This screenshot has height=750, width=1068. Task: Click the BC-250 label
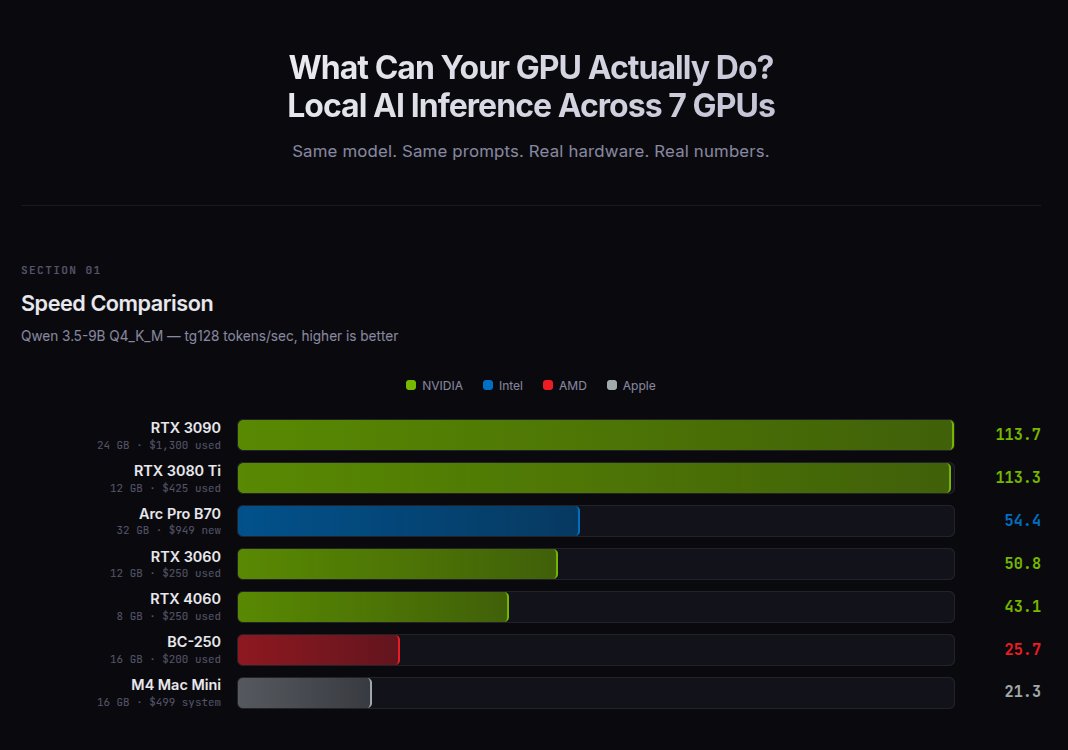[194, 642]
